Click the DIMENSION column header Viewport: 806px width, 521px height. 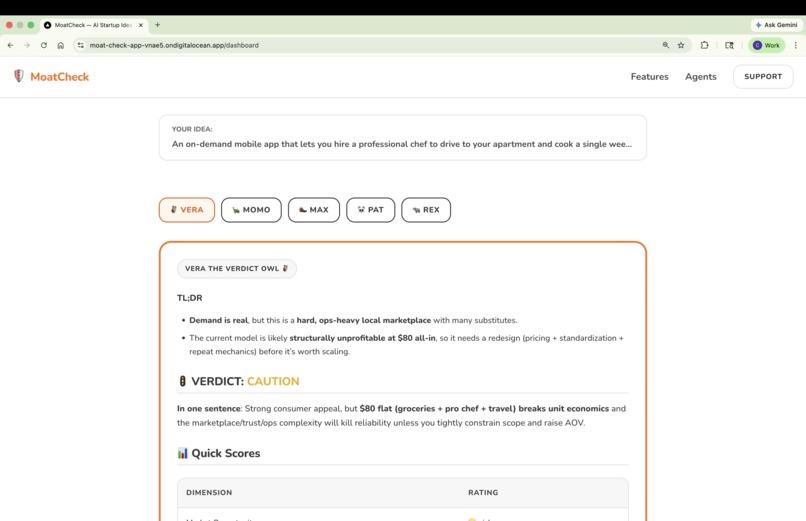[x=209, y=492]
